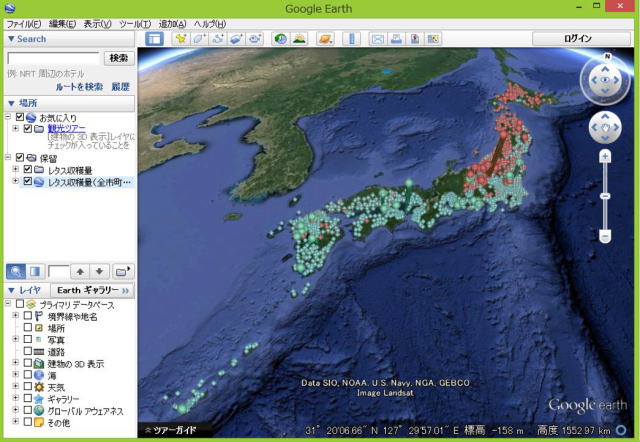
Task: Check the 天気 layer checkbox
Action: [x=29, y=387]
